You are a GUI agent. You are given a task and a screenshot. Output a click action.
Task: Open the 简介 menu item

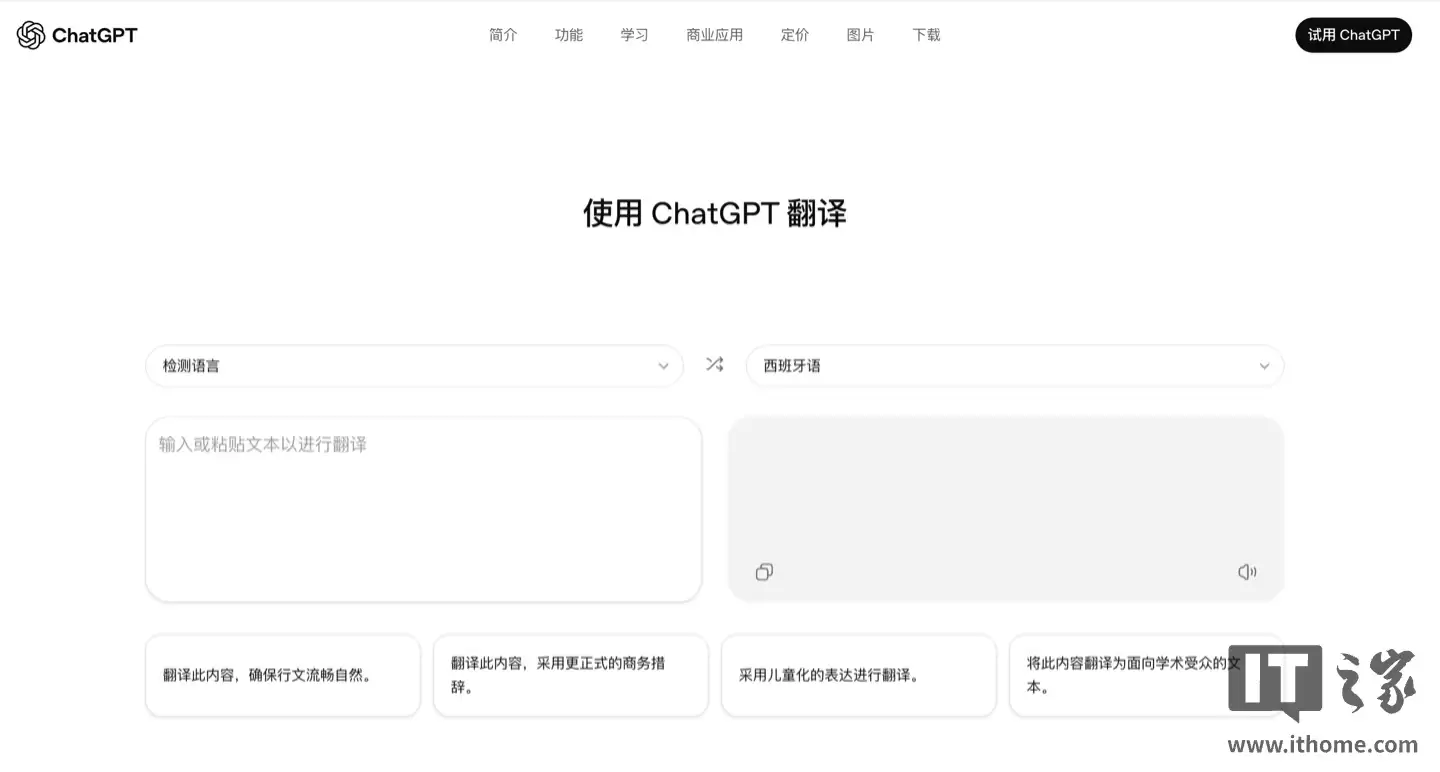[503, 34]
